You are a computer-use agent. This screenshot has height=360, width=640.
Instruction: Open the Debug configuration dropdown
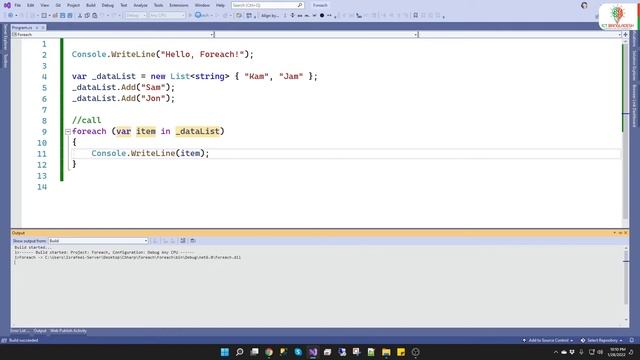tap(136, 16)
